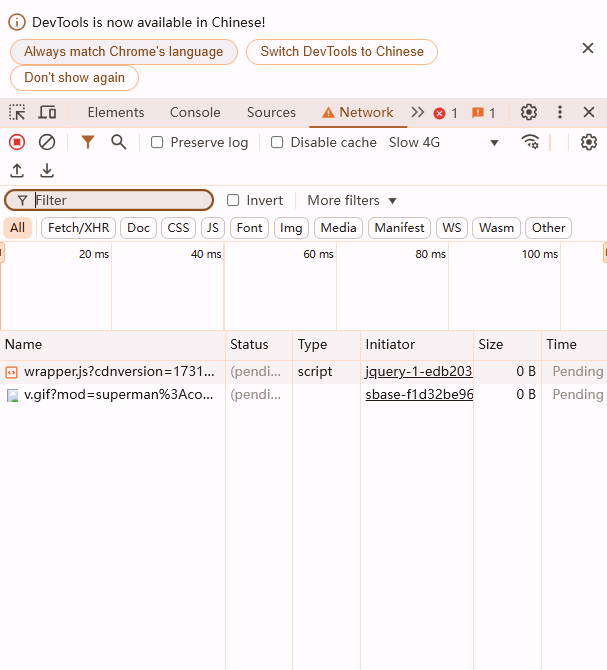Viewport: 607px width, 670px height.
Task: Select the v.gif?mod=superman request name
Action: (118, 394)
